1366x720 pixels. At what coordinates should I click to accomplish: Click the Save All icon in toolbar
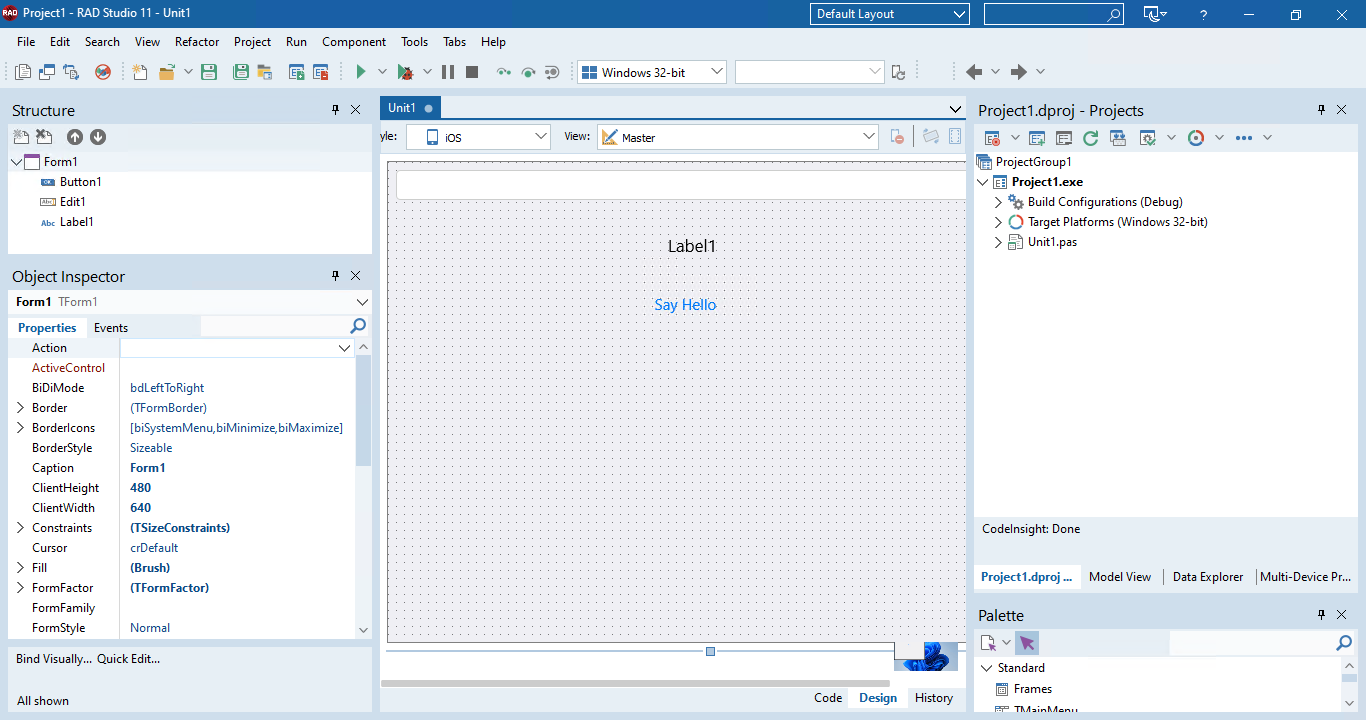241,72
